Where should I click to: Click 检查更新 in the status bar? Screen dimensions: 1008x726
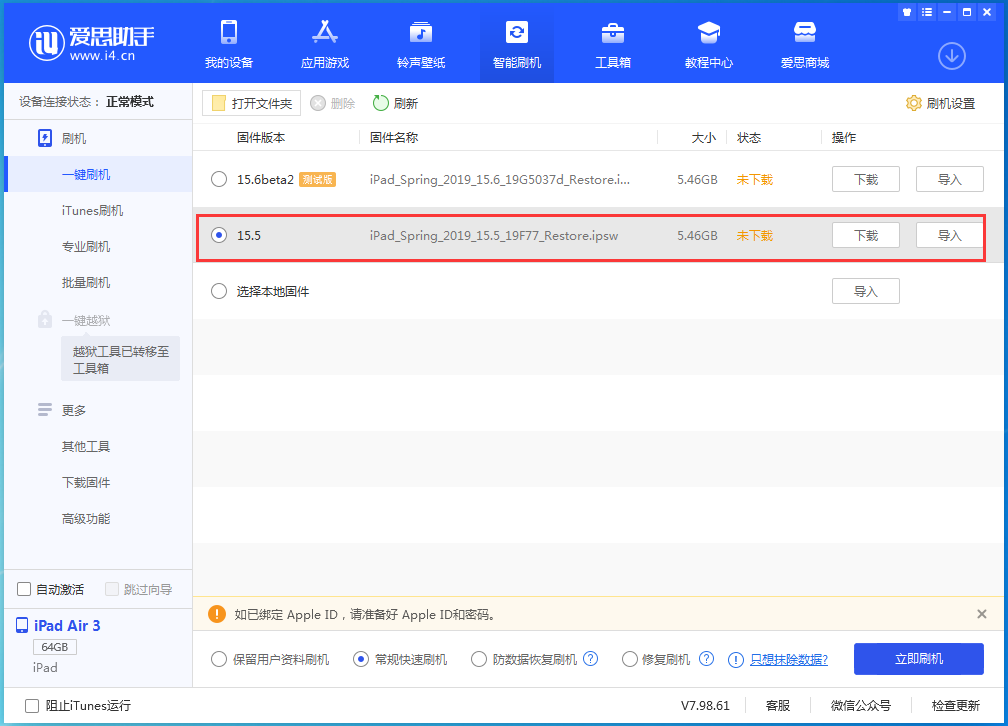point(956,706)
